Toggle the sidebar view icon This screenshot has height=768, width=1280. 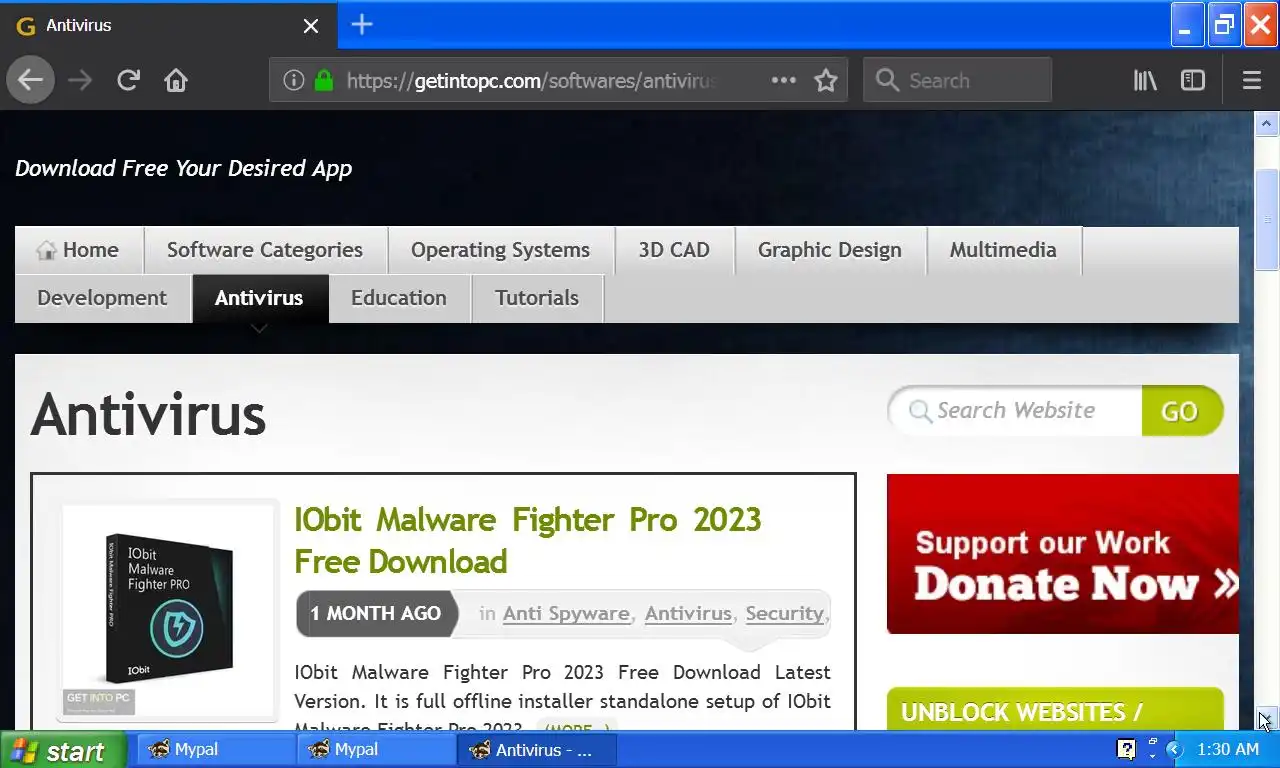coord(1193,80)
